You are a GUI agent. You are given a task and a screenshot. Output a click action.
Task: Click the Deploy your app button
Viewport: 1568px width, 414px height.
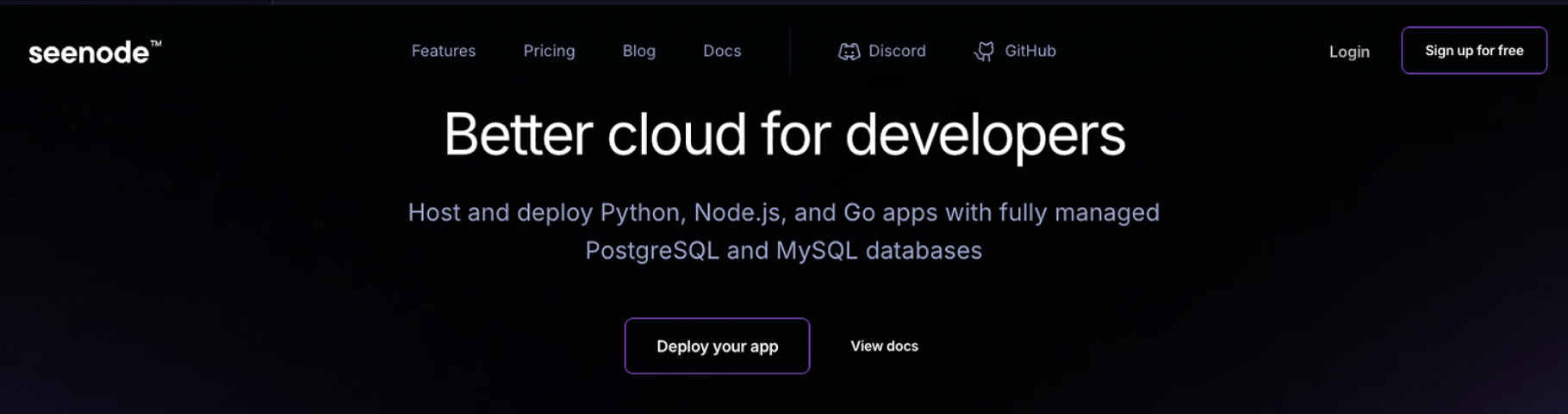click(717, 346)
